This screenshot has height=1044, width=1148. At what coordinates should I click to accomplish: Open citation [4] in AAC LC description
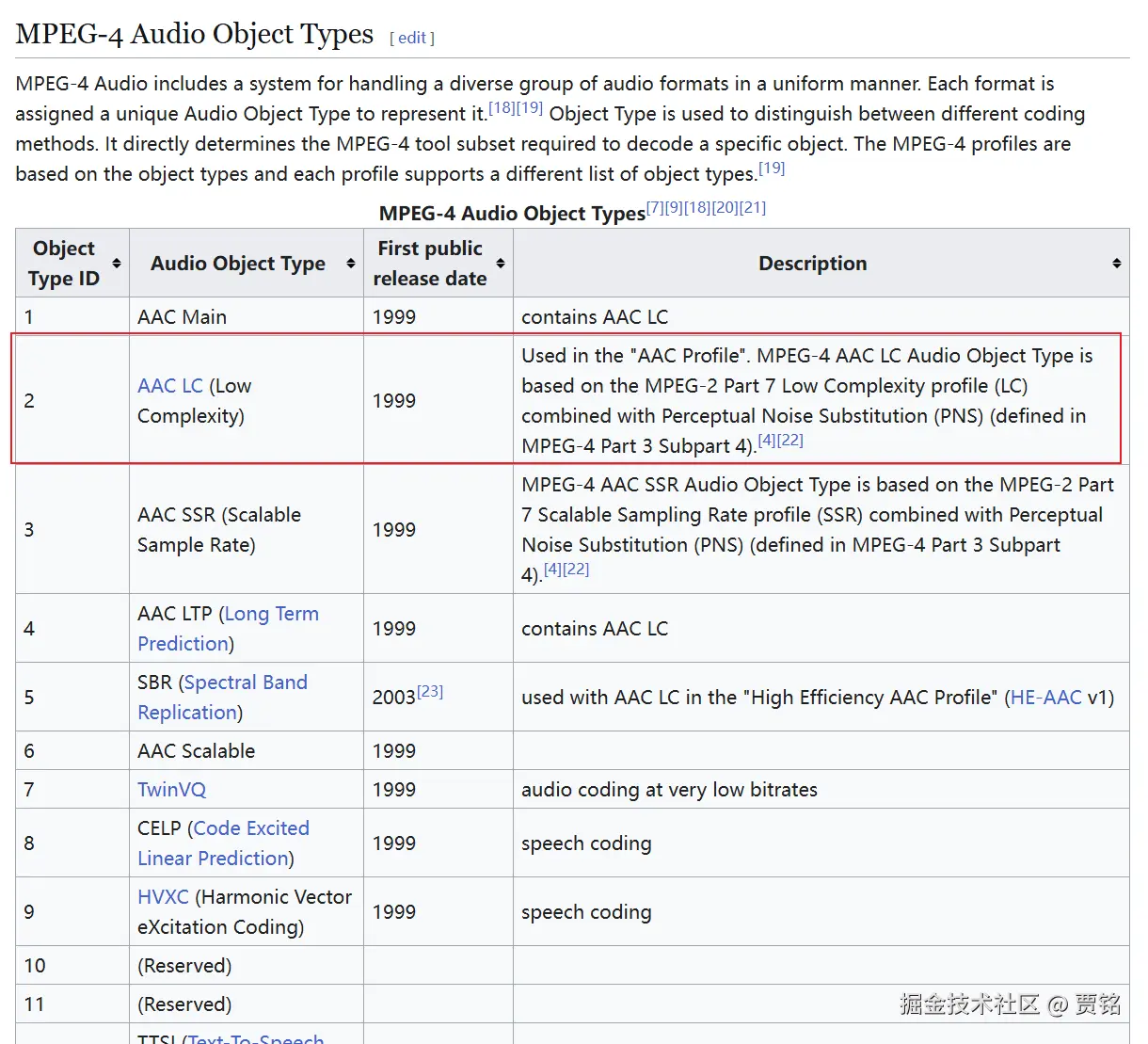click(x=767, y=440)
